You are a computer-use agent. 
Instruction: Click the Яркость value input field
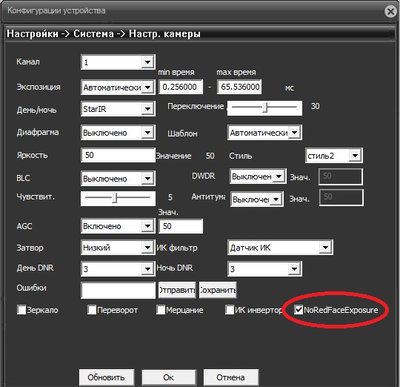coord(118,155)
